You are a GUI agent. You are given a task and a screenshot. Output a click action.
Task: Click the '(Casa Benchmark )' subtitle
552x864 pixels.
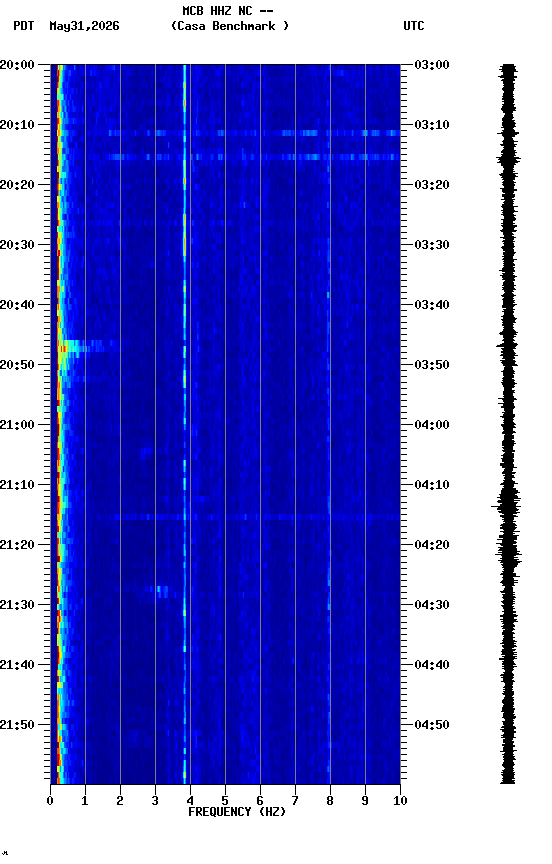point(230,26)
